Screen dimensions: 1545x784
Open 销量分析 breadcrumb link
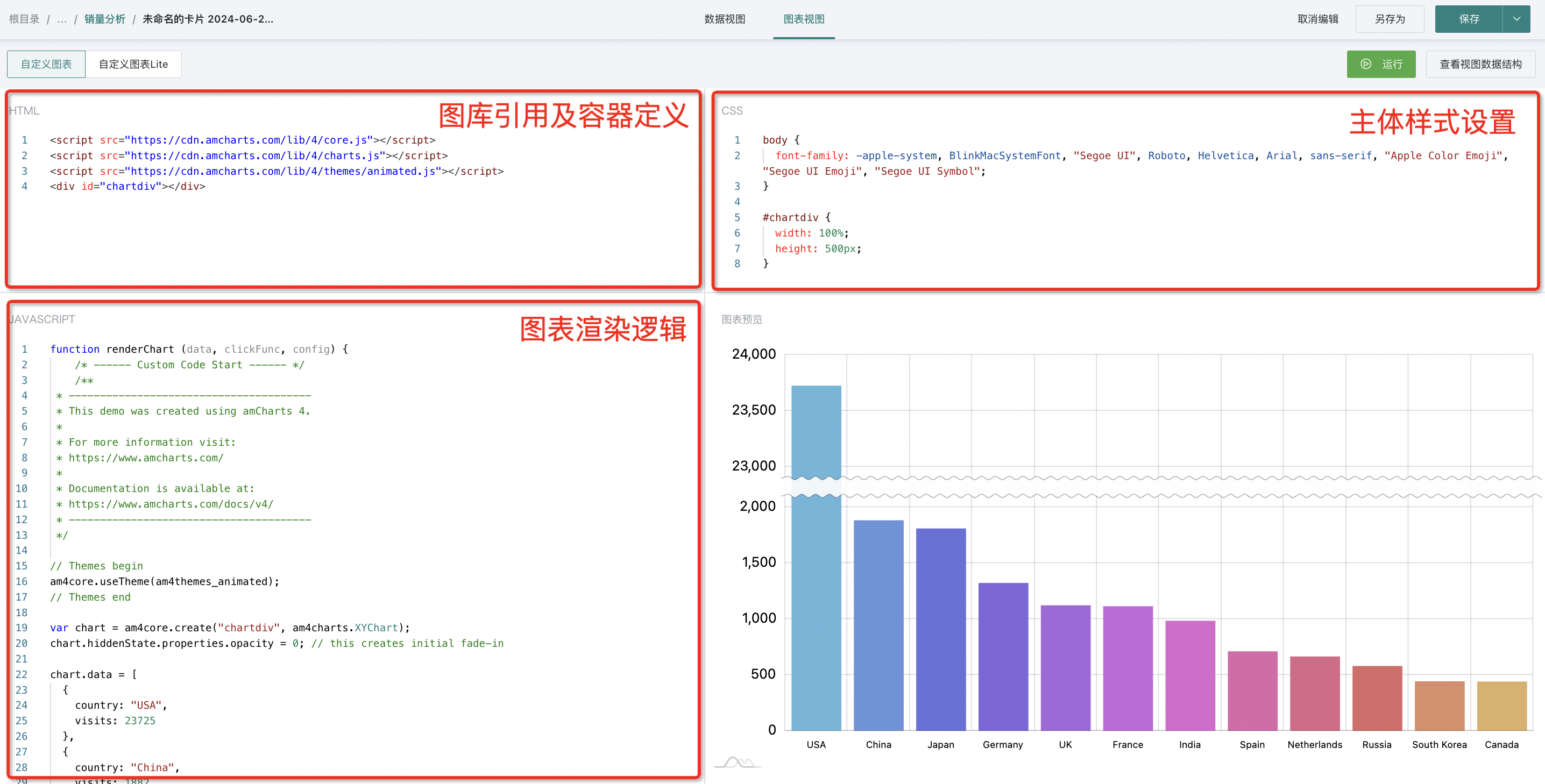pos(105,19)
